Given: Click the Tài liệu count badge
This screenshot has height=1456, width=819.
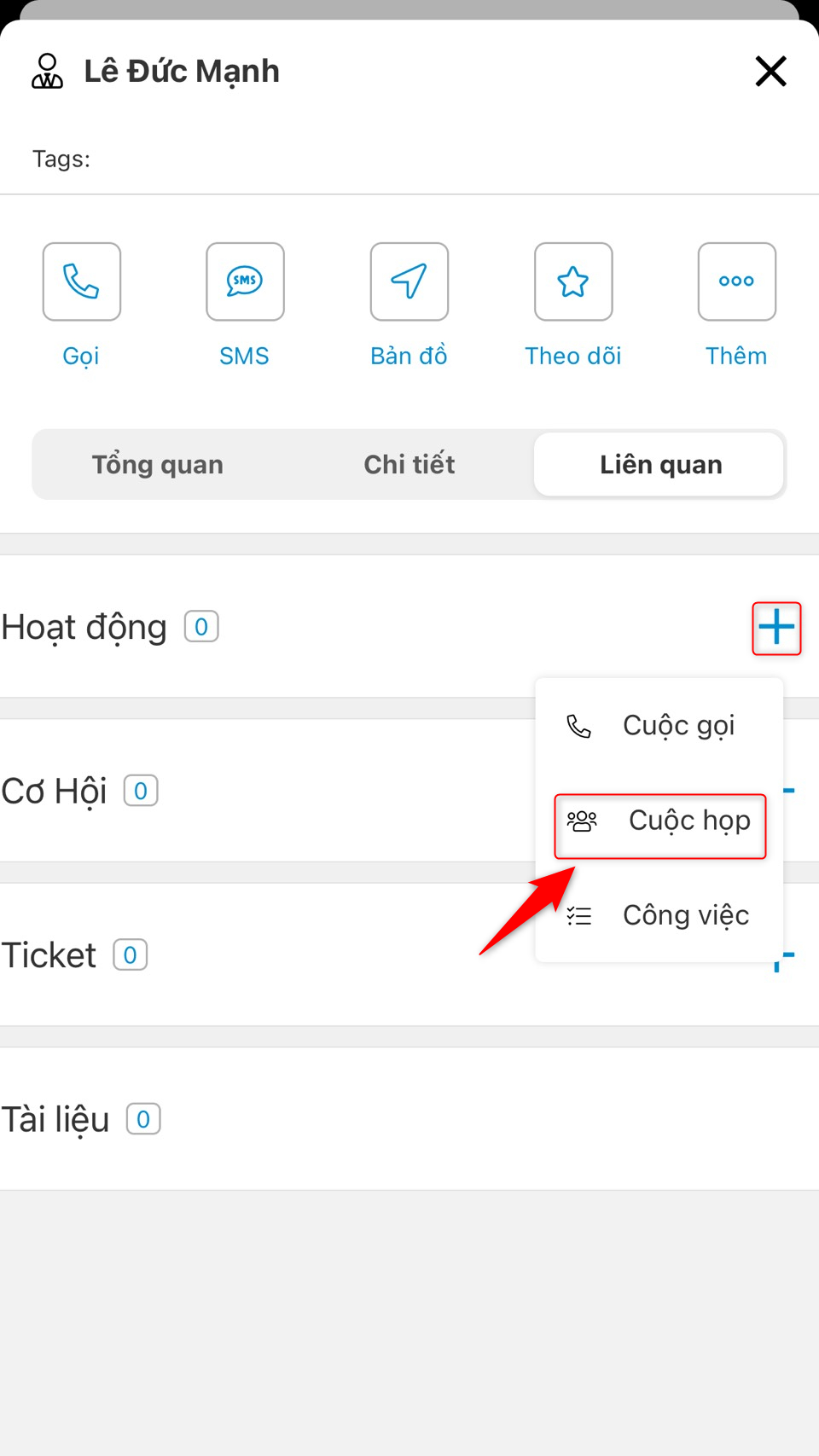Looking at the screenshot, I should [x=143, y=1119].
